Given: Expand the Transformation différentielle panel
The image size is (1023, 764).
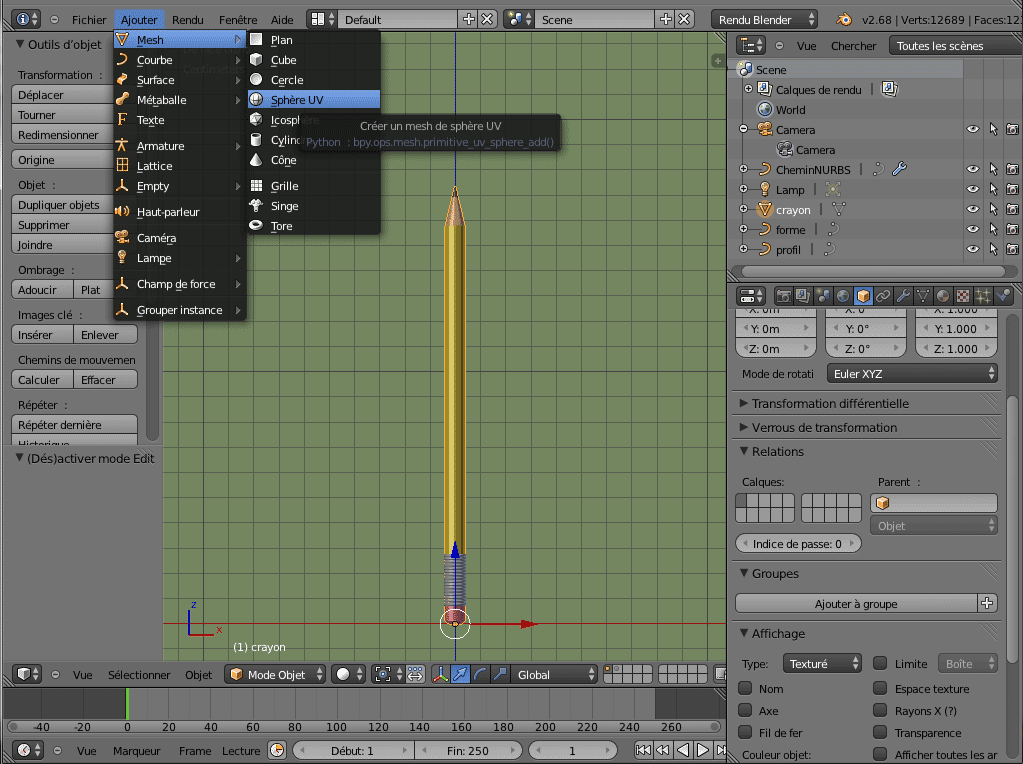Looking at the screenshot, I should click(x=830, y=403).
